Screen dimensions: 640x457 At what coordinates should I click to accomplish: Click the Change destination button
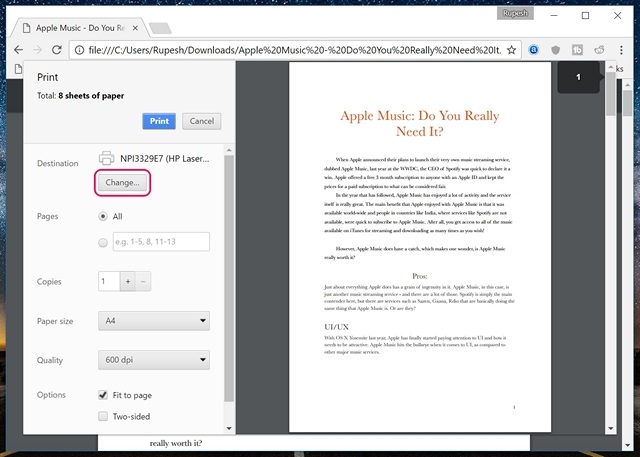123,183
